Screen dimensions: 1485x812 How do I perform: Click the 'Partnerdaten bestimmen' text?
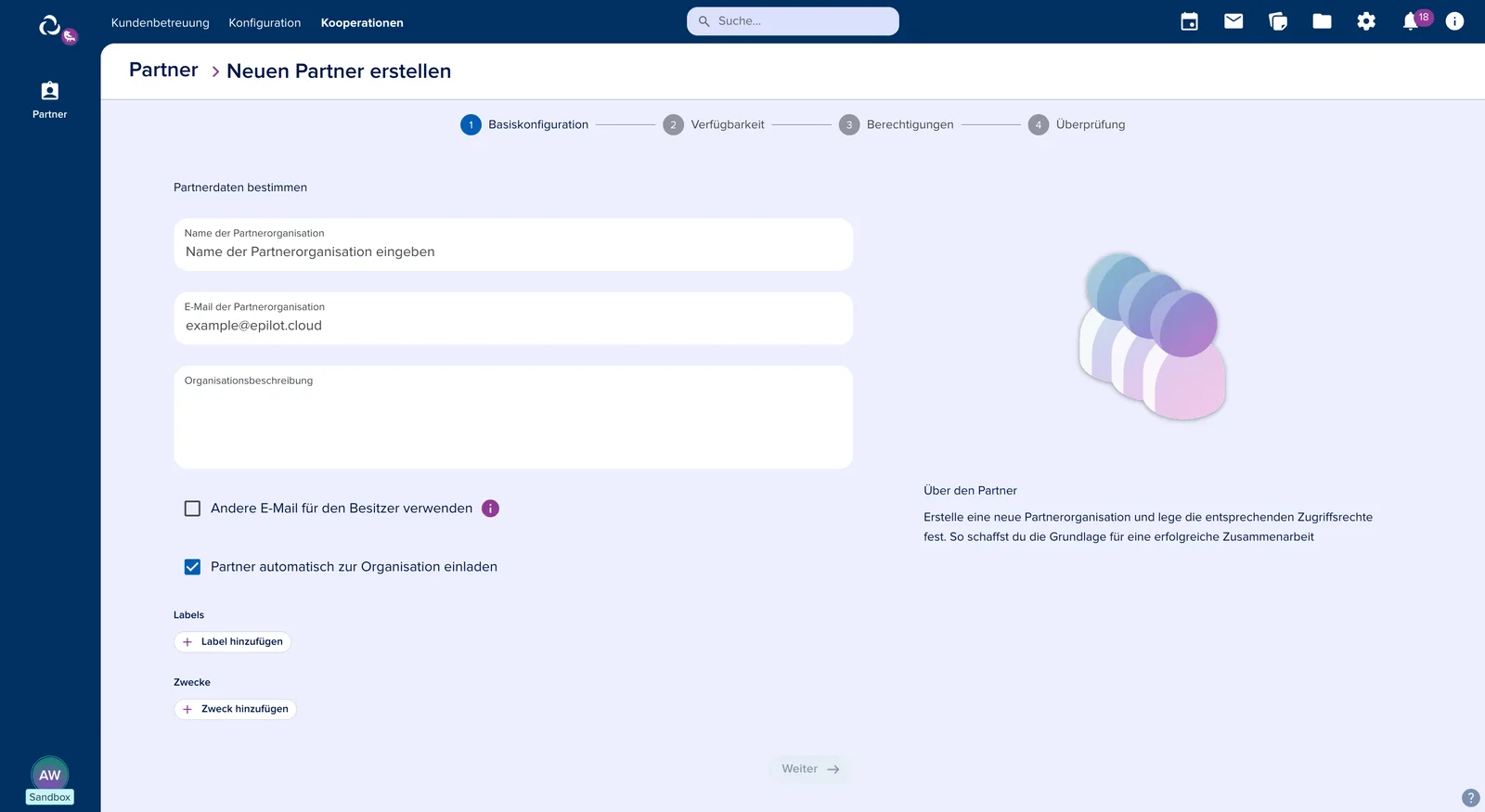pos(240,187)
